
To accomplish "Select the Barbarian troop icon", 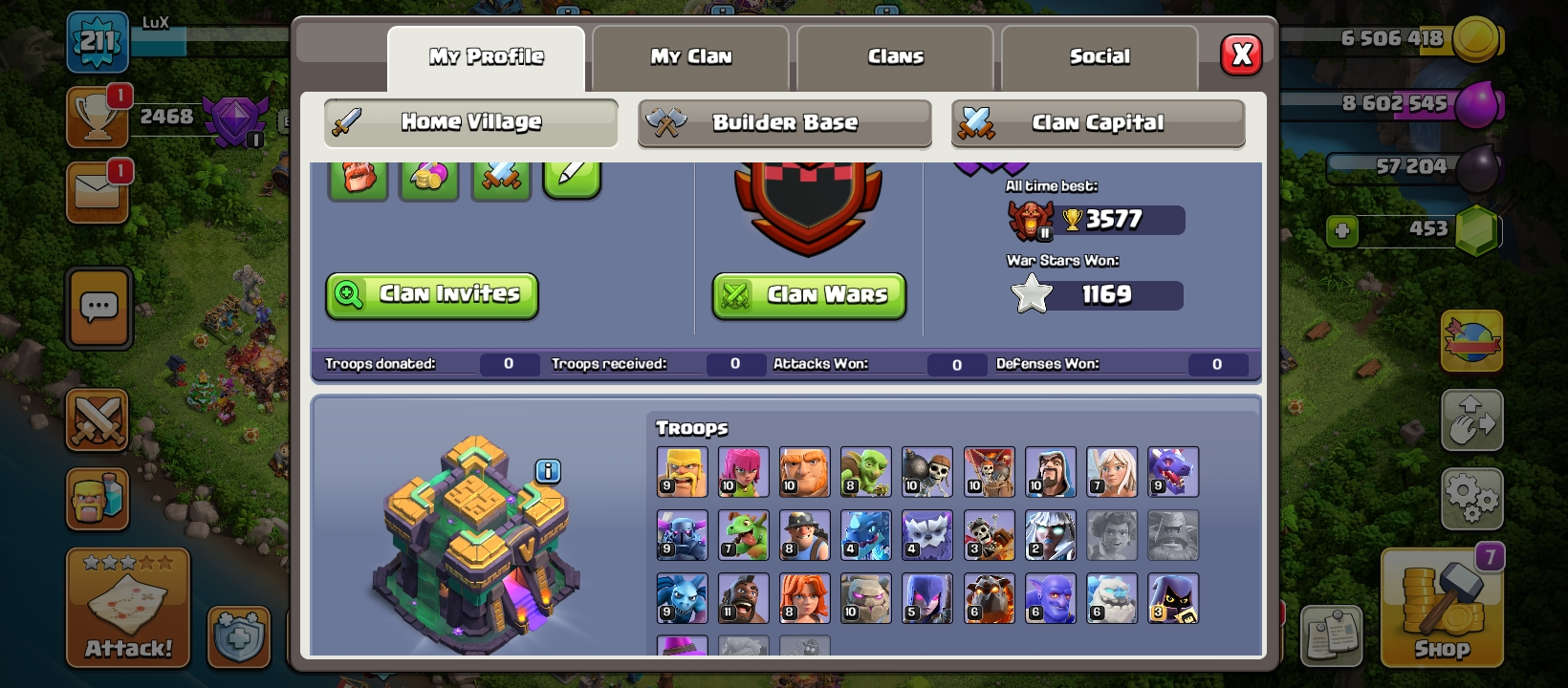I will point(683,472).
